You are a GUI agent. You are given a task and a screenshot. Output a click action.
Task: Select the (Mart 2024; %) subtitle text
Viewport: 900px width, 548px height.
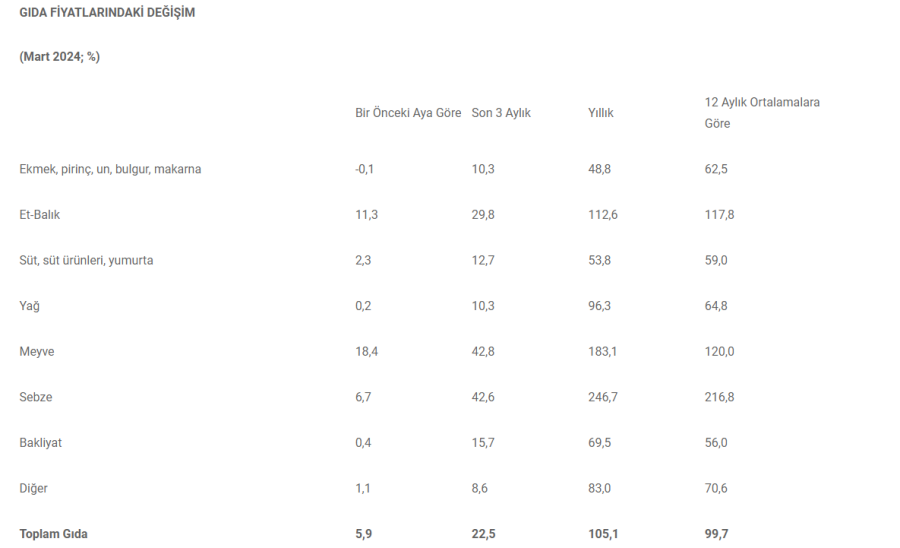pyautogui.click(x=60, y=57)
